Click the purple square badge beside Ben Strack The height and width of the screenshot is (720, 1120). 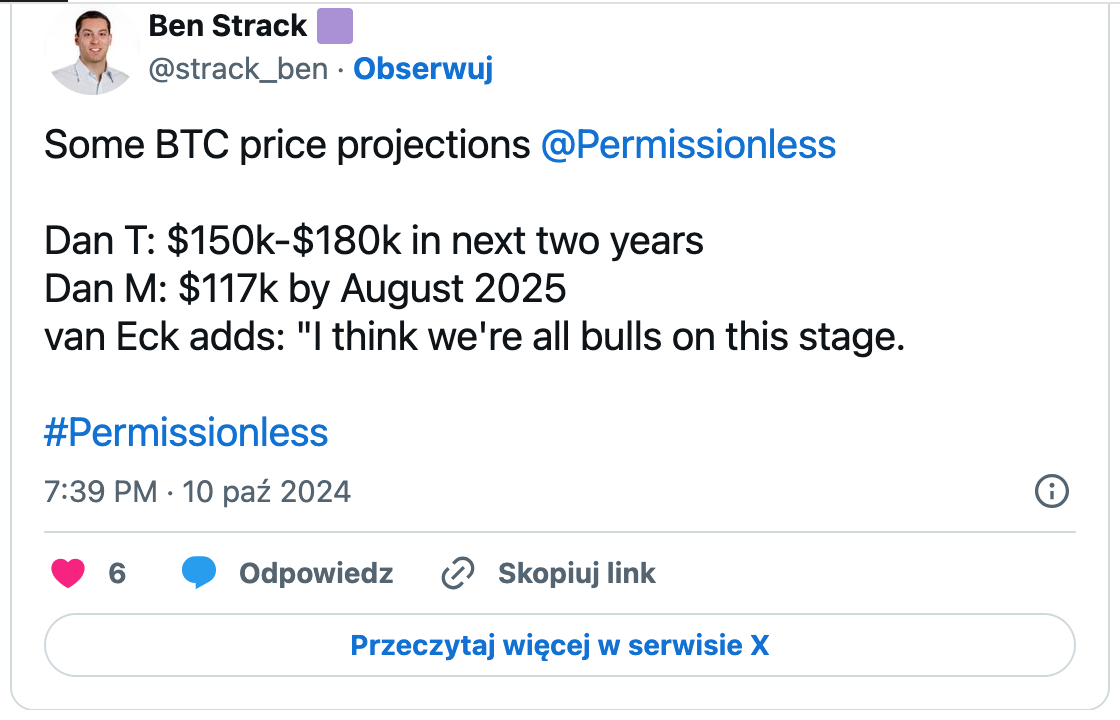[335, 26]
